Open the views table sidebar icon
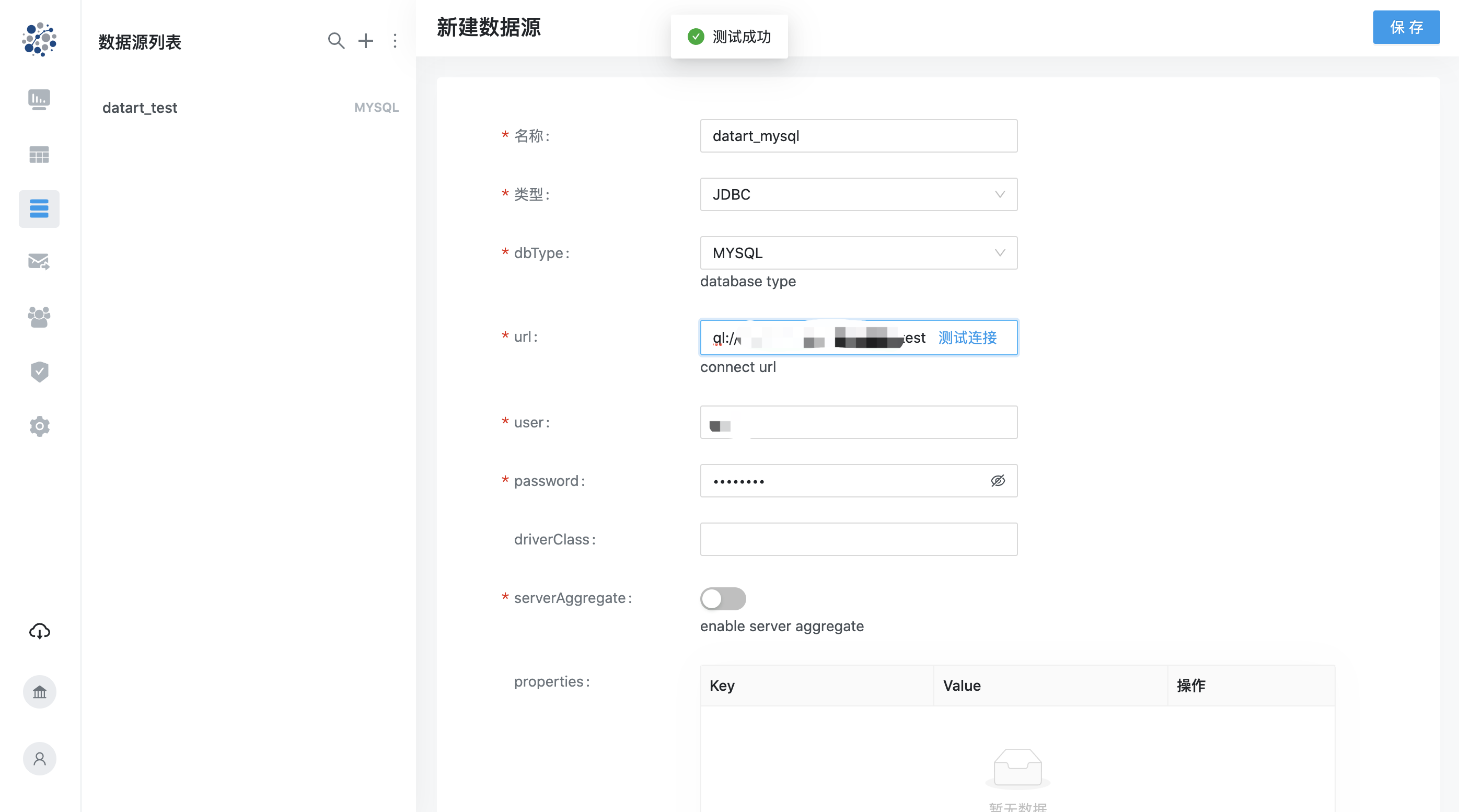 [x=39, y=155]
